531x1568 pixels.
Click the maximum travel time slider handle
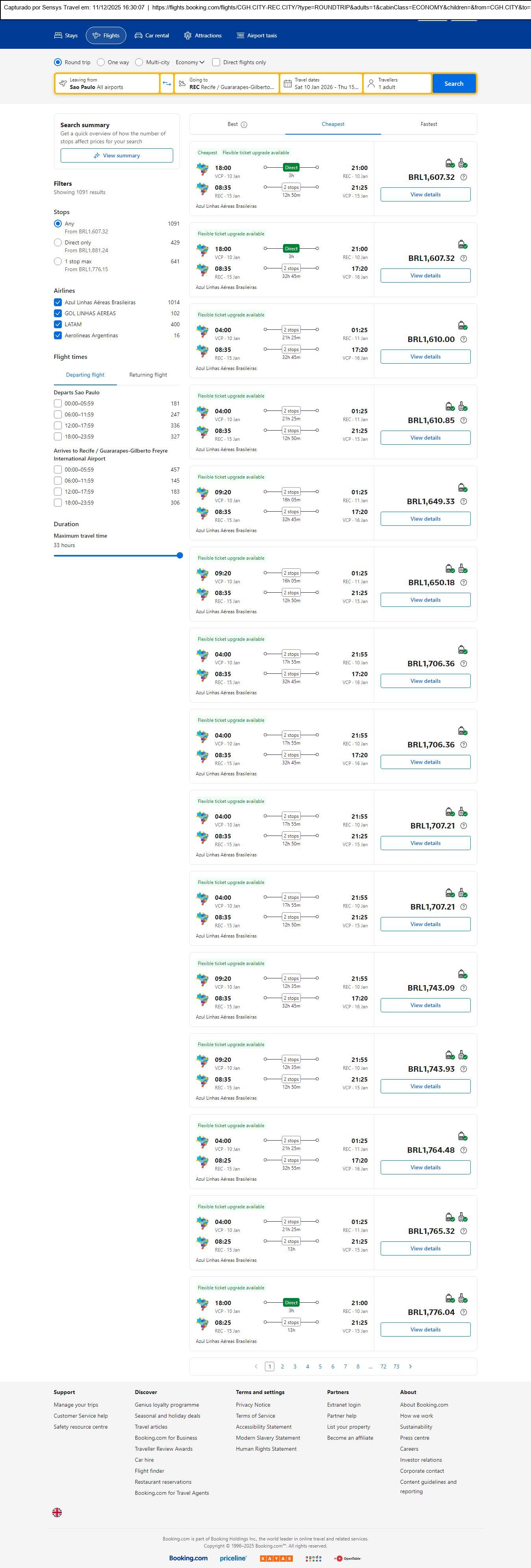[179, 555]
